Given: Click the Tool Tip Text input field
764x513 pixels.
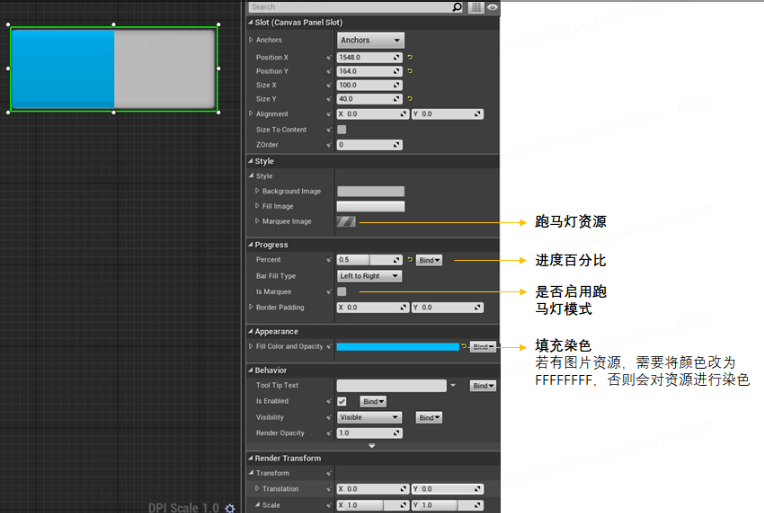Looking at the screenshot, I should pyautogui.click(x=391, y=386).
